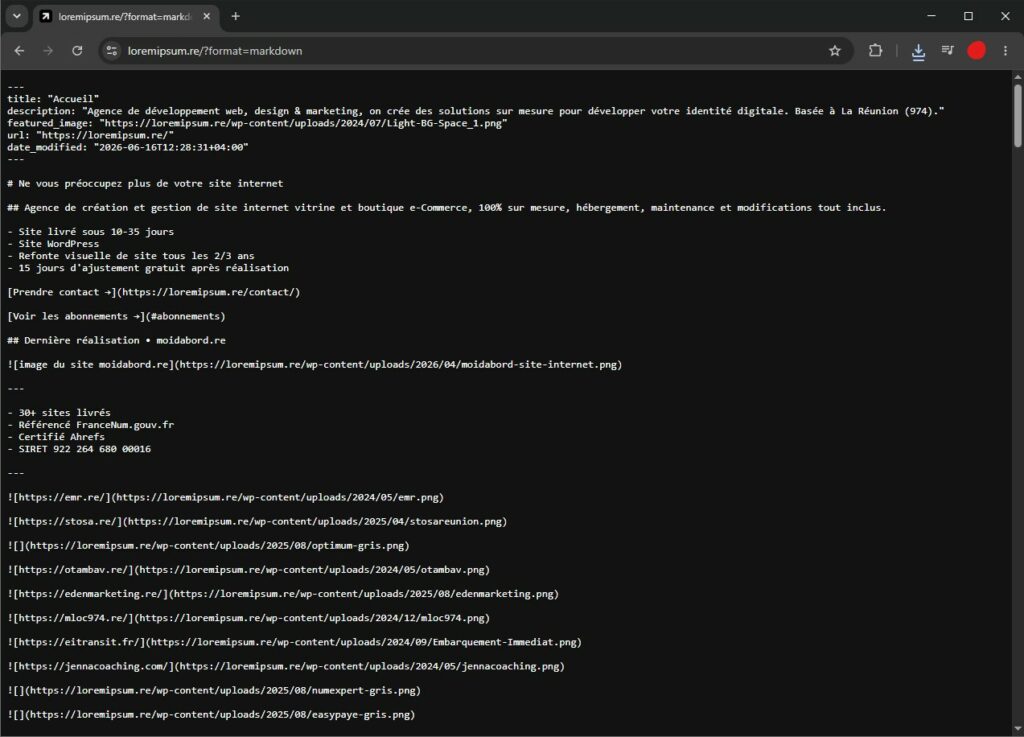Close the loremipsum.re tab
This screenshot has height=737, width=1024.
coord(206,16)
